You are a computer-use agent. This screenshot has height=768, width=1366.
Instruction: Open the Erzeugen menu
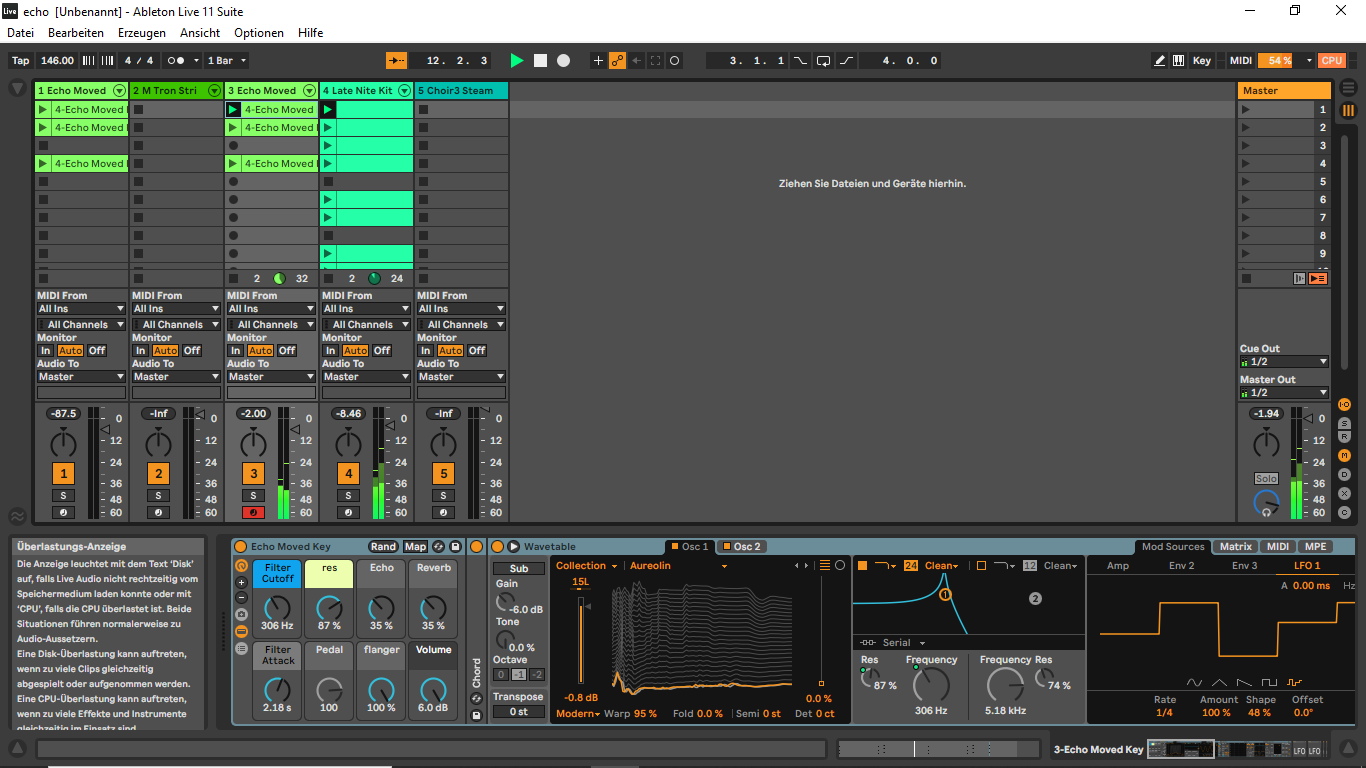(142, 33)
